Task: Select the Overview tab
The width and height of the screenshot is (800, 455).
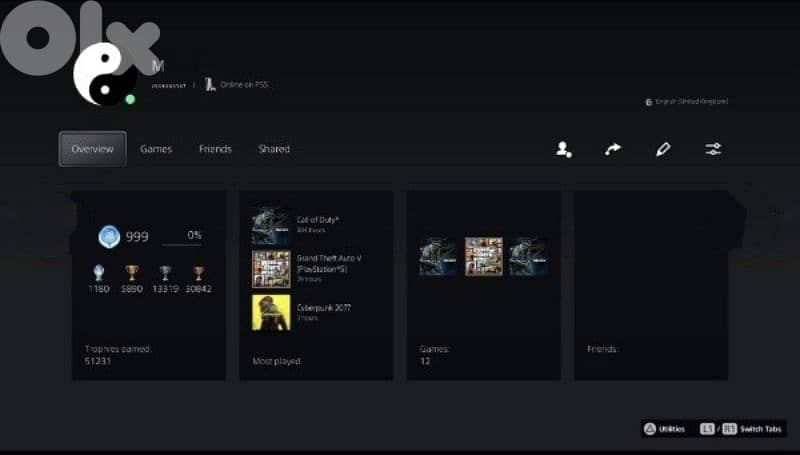Action: [x=92, y=149]
